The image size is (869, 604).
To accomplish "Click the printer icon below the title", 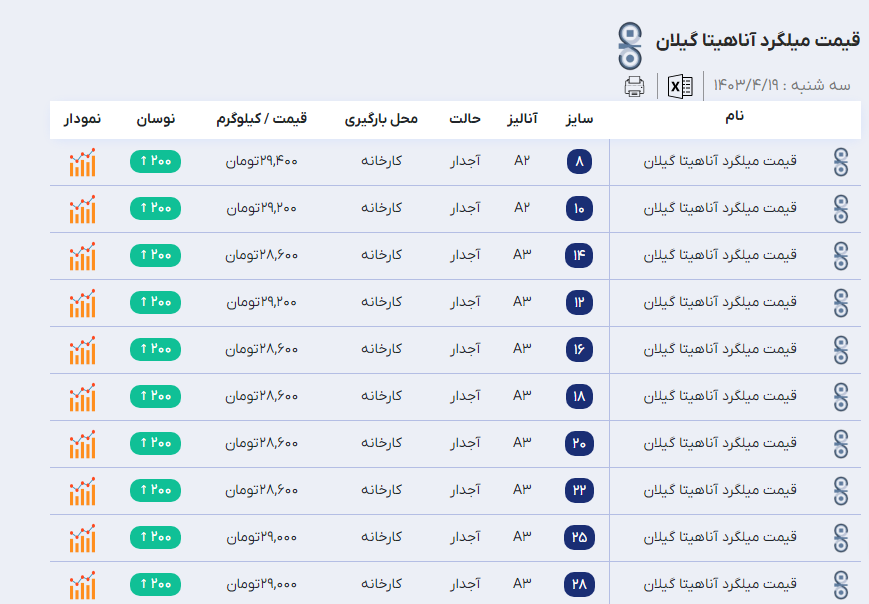I will 634,86.
